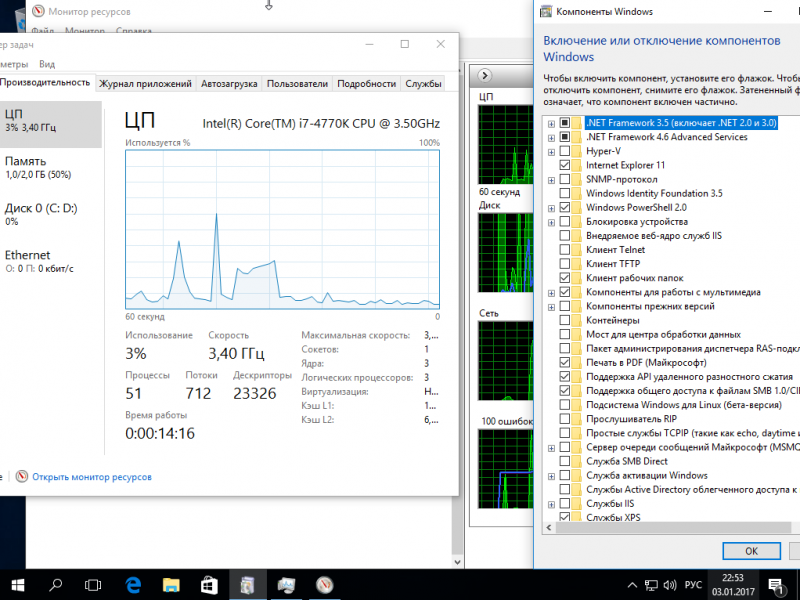Click the taskbar clock 22:53
This screenshot has width=800, height=600.
pyautogui.click(x=733, y=585)
